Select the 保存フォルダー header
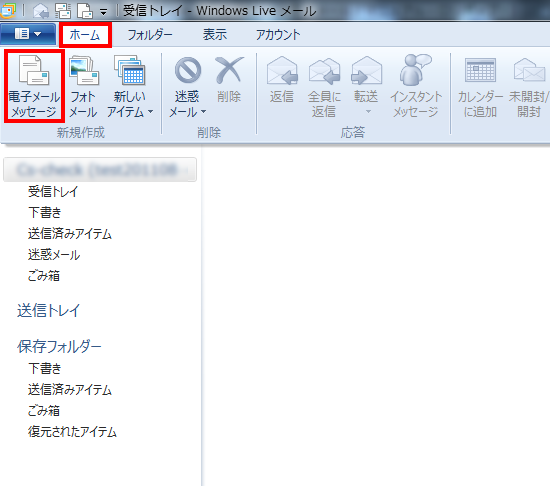The height and width of the screenshot is (486, 550). 59,346
